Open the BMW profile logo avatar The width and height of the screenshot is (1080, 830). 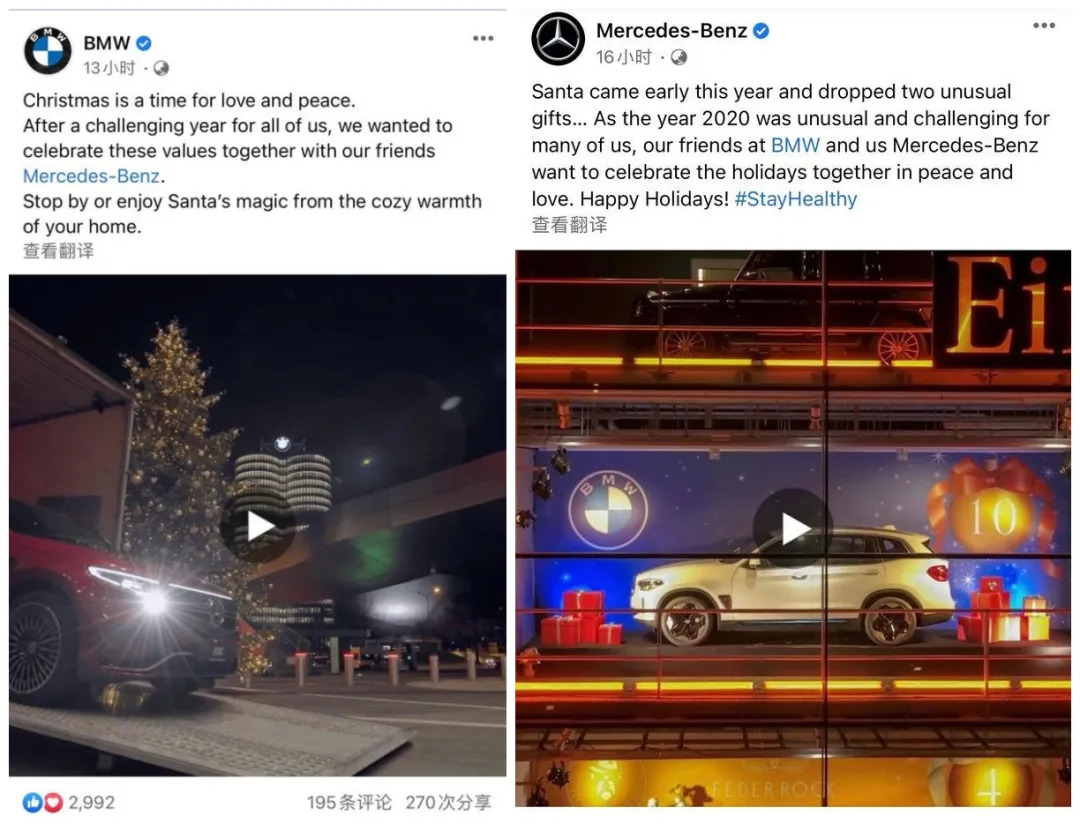[x=48, y=51]
